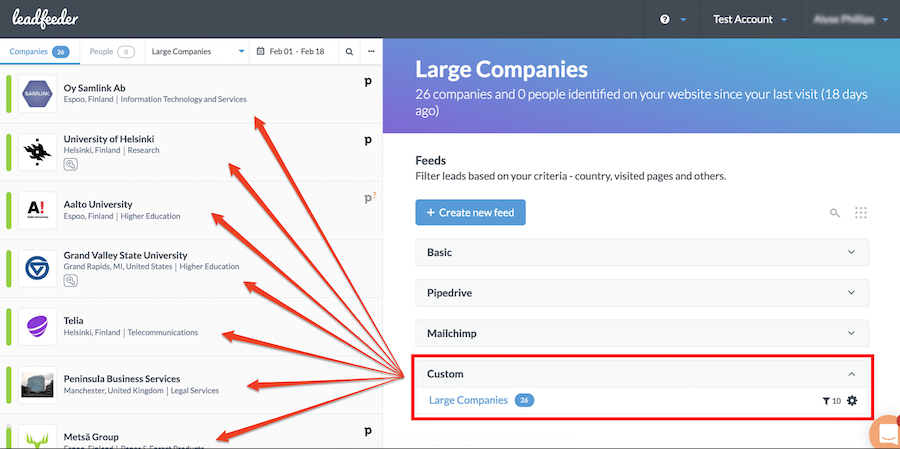Click the 26 badge beside Large Companies link
The image size is (900, 449).
click(525, 400)
